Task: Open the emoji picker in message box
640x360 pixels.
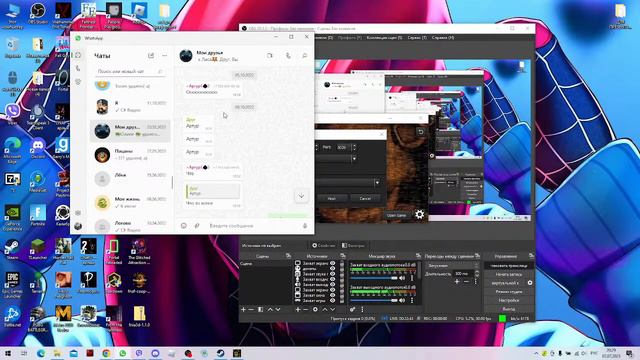Action: pyautogui.click(x=184, y=226)
